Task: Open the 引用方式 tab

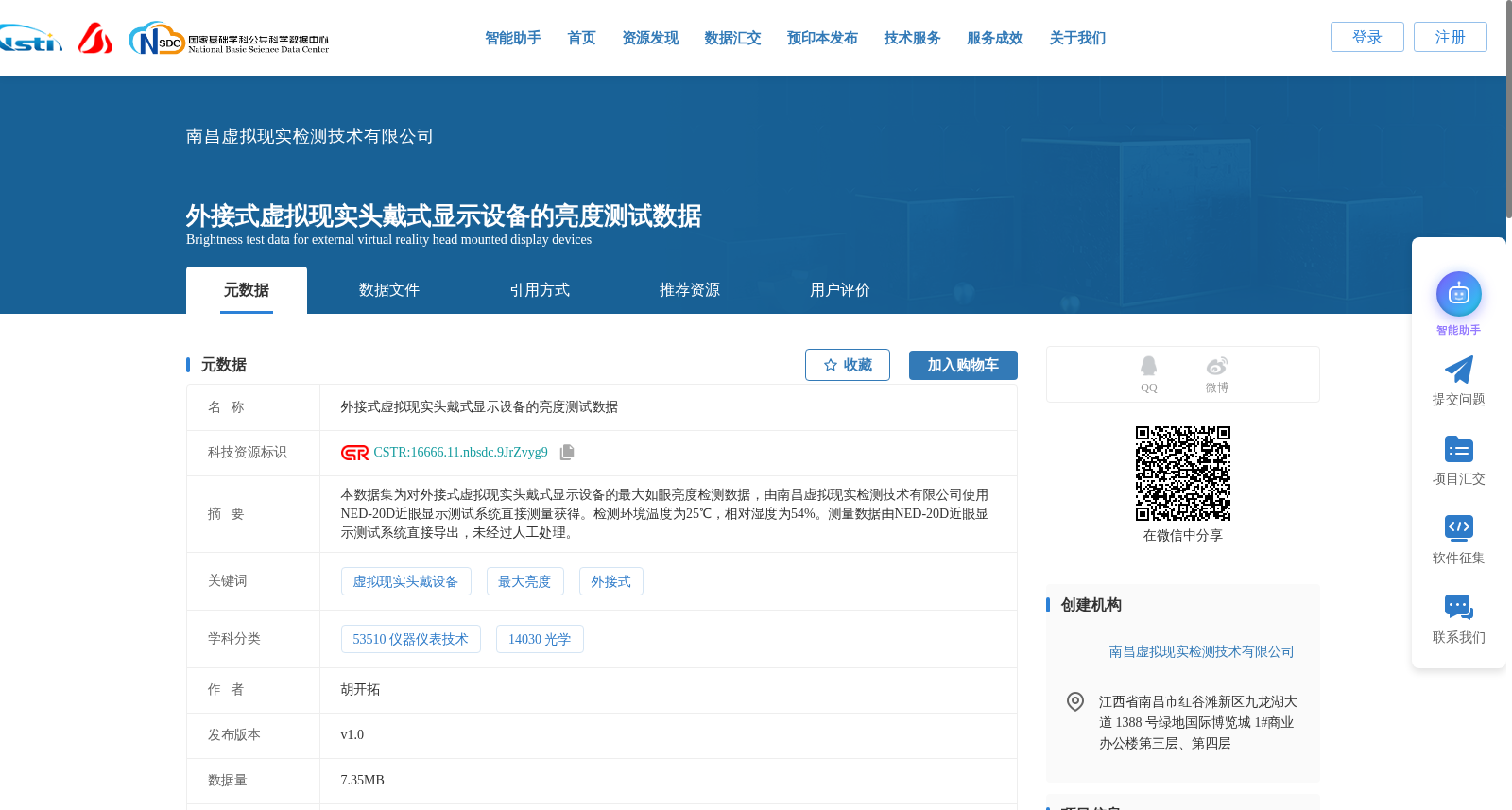Action: pos(540,290)
